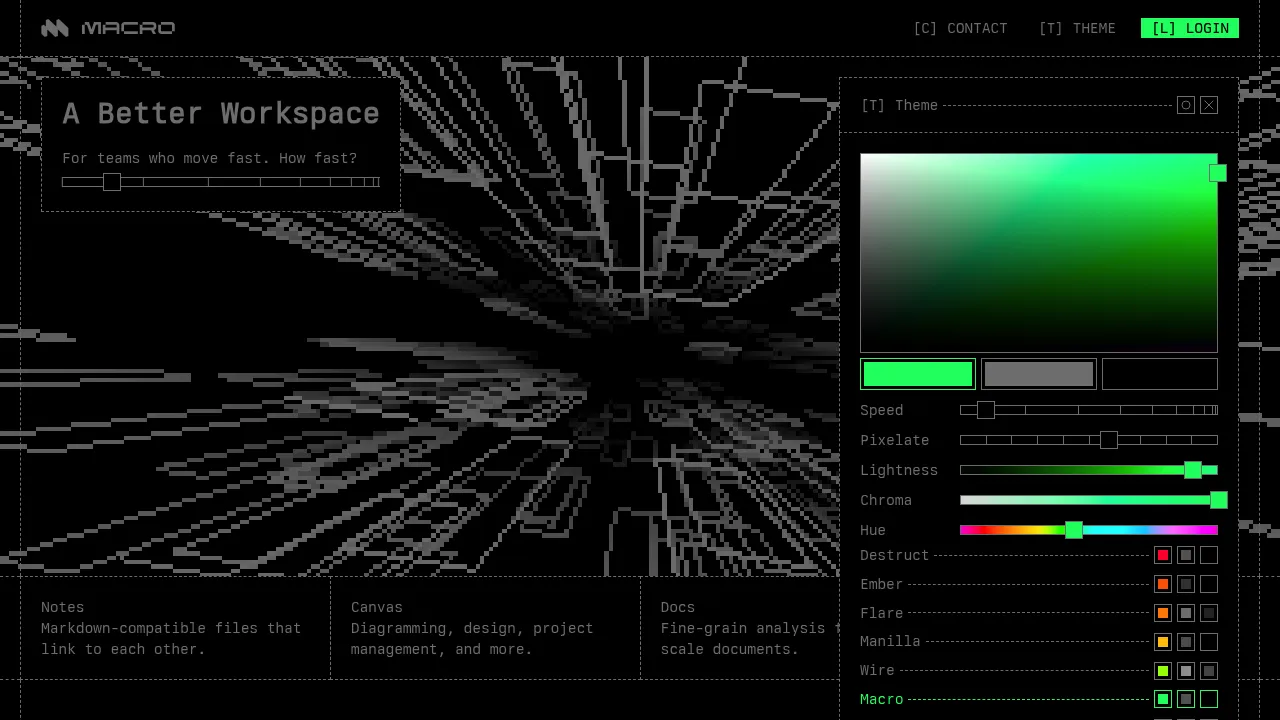Select the Ember orange accent swatch

1163,584
